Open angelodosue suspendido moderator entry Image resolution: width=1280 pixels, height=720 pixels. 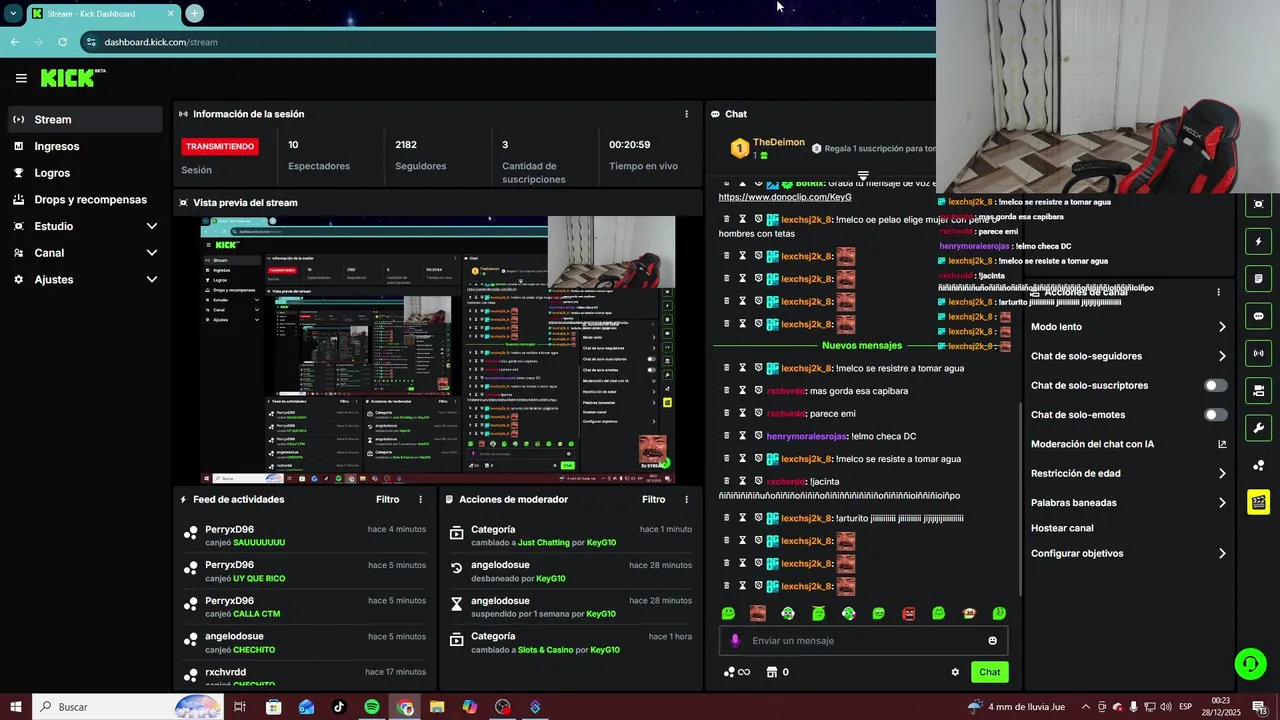click(x=570, y=607)
